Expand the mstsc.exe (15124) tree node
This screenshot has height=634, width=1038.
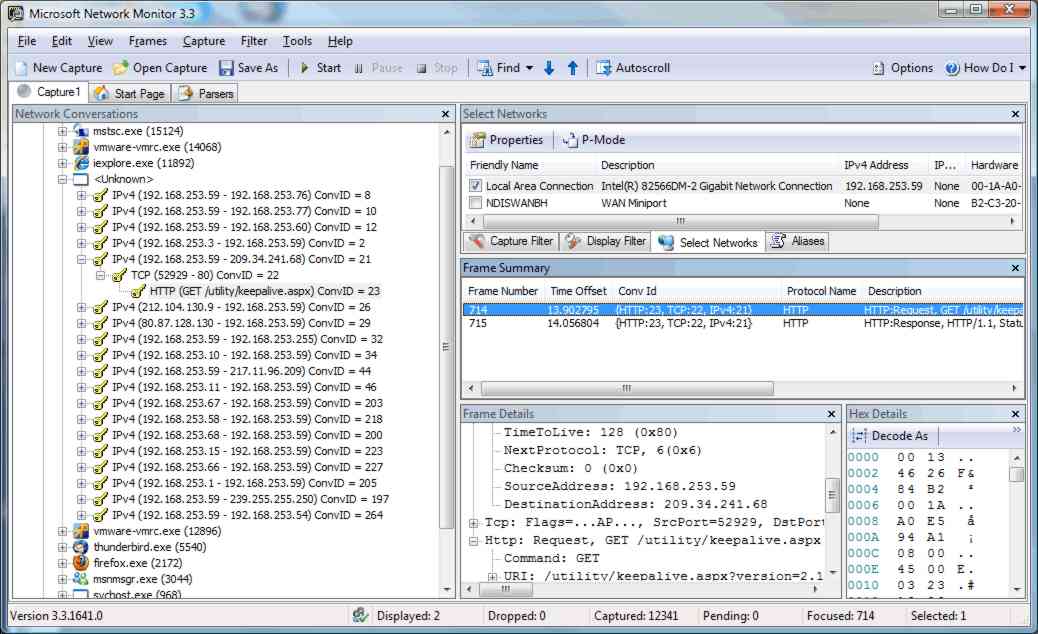click(x=62, y=131)
